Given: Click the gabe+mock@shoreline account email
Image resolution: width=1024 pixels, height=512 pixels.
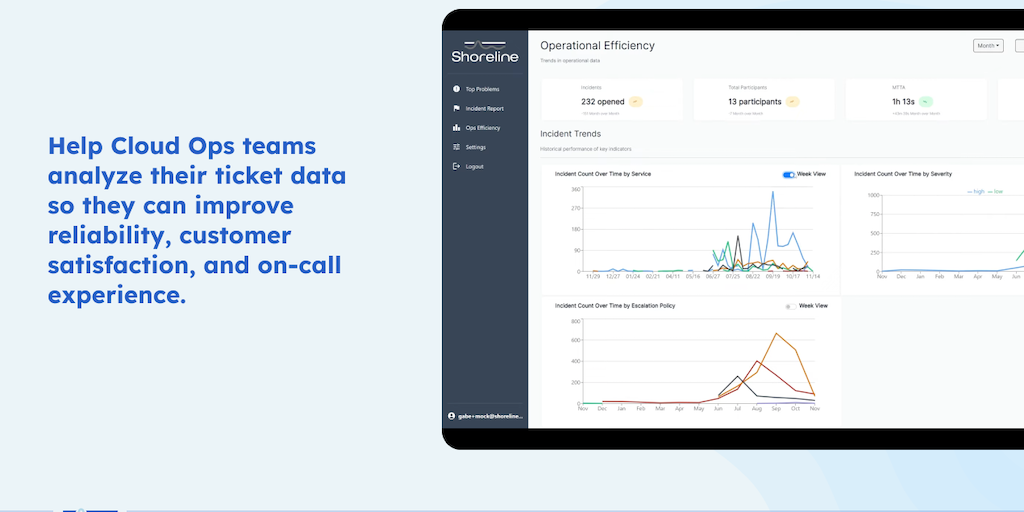Looking at the screenshot, I should (490, 416).
